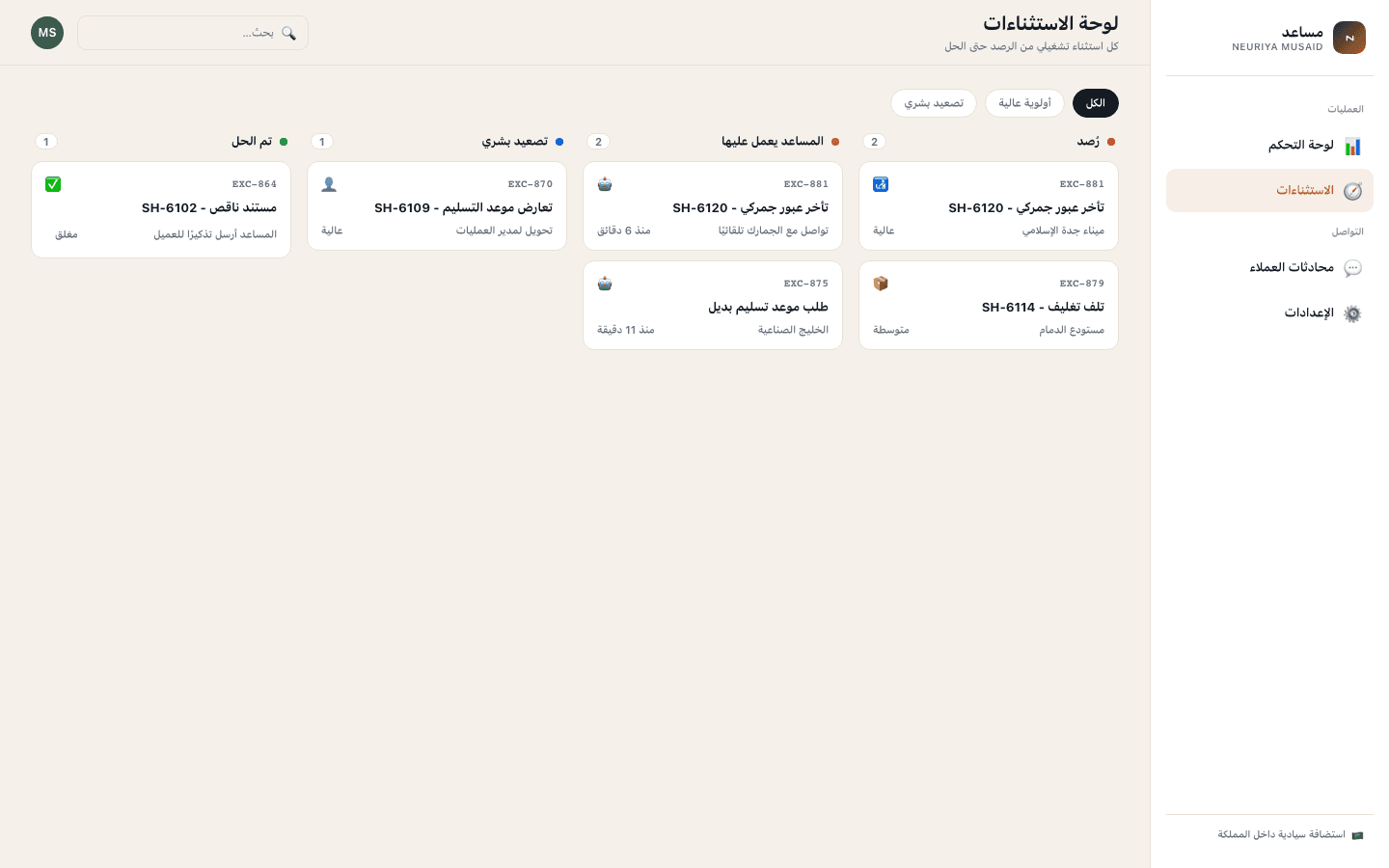Click the magnifier icon in search box
The width and height of the screenshot is (1389, 868).
288,33
